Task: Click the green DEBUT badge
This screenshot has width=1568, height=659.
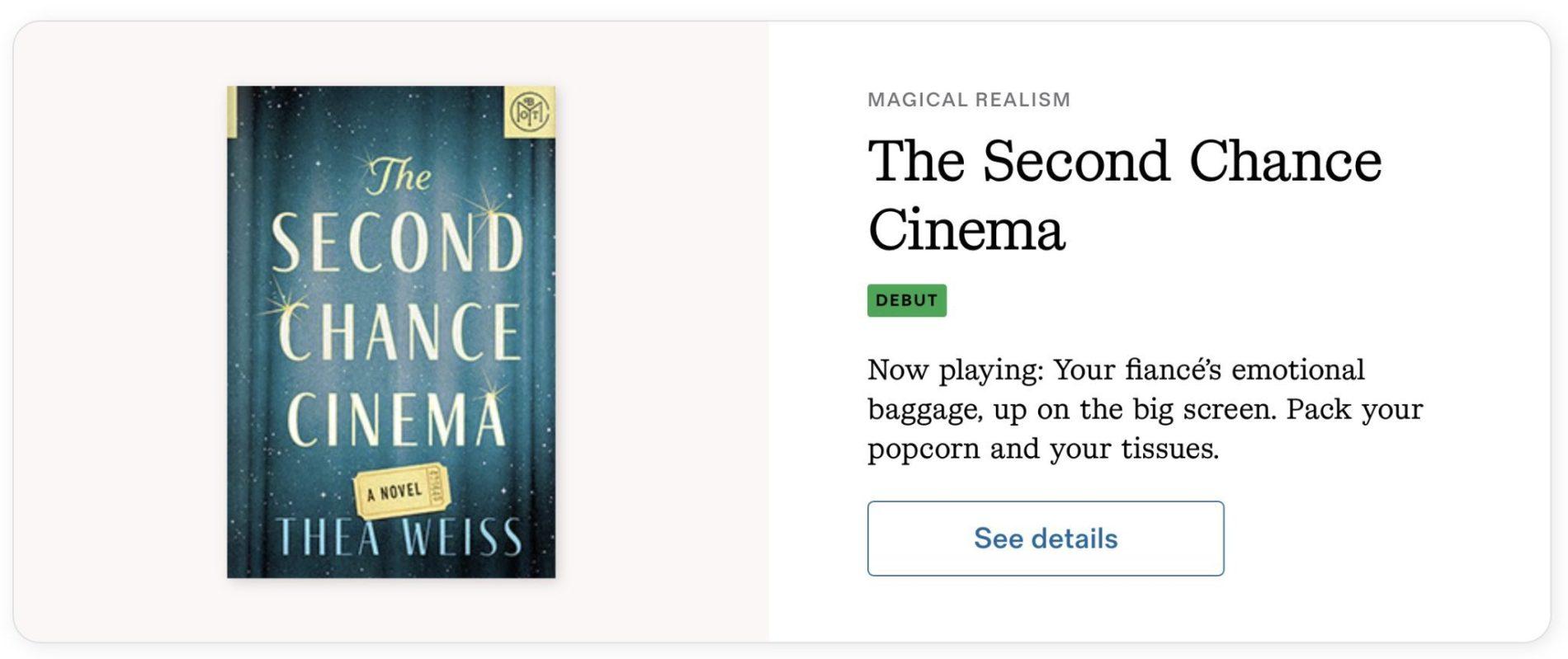Action: click(x=906, y=300)
